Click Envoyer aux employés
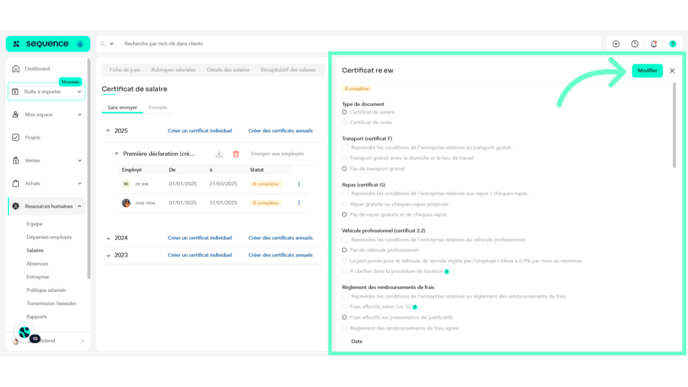This screenshot has height=387, width=688. click(277, 154)
